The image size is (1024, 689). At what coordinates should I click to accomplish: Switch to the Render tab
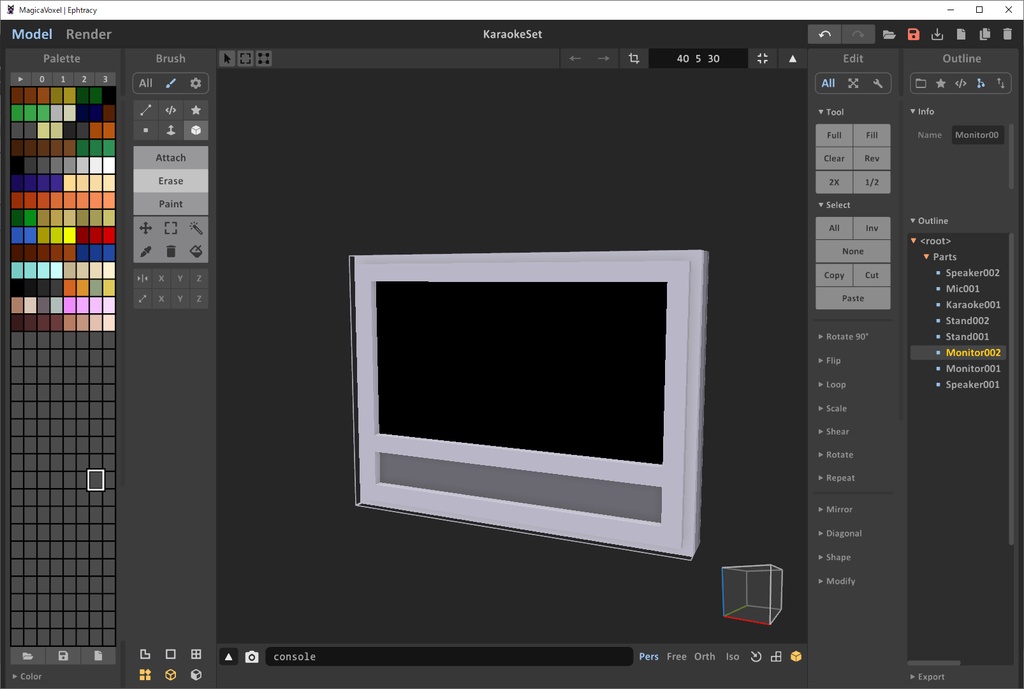coord(88,34)
